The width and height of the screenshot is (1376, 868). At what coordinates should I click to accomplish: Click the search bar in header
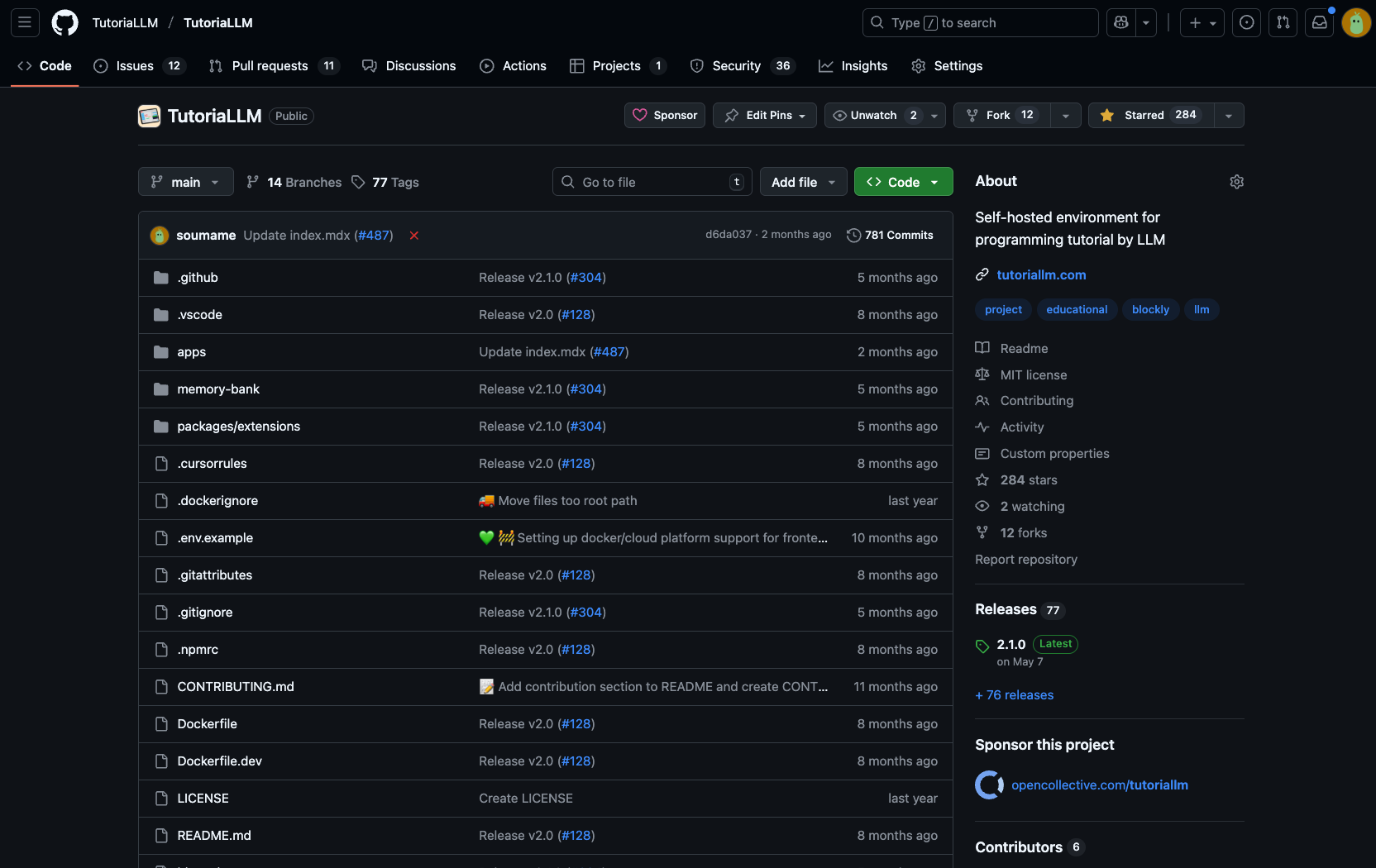(x=980, y=22)
